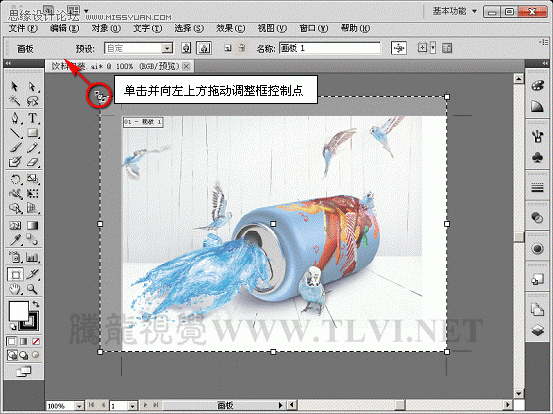Click the 名称 artboard name field

(x=330, y=48)
